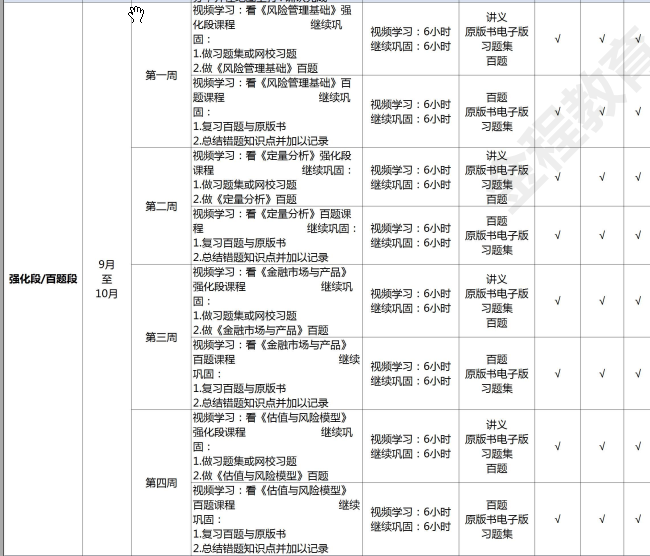650x556 pixels.
Task: Click materials cell for 风险管理基础 强化段 row
Action: (x=497, y=39)
